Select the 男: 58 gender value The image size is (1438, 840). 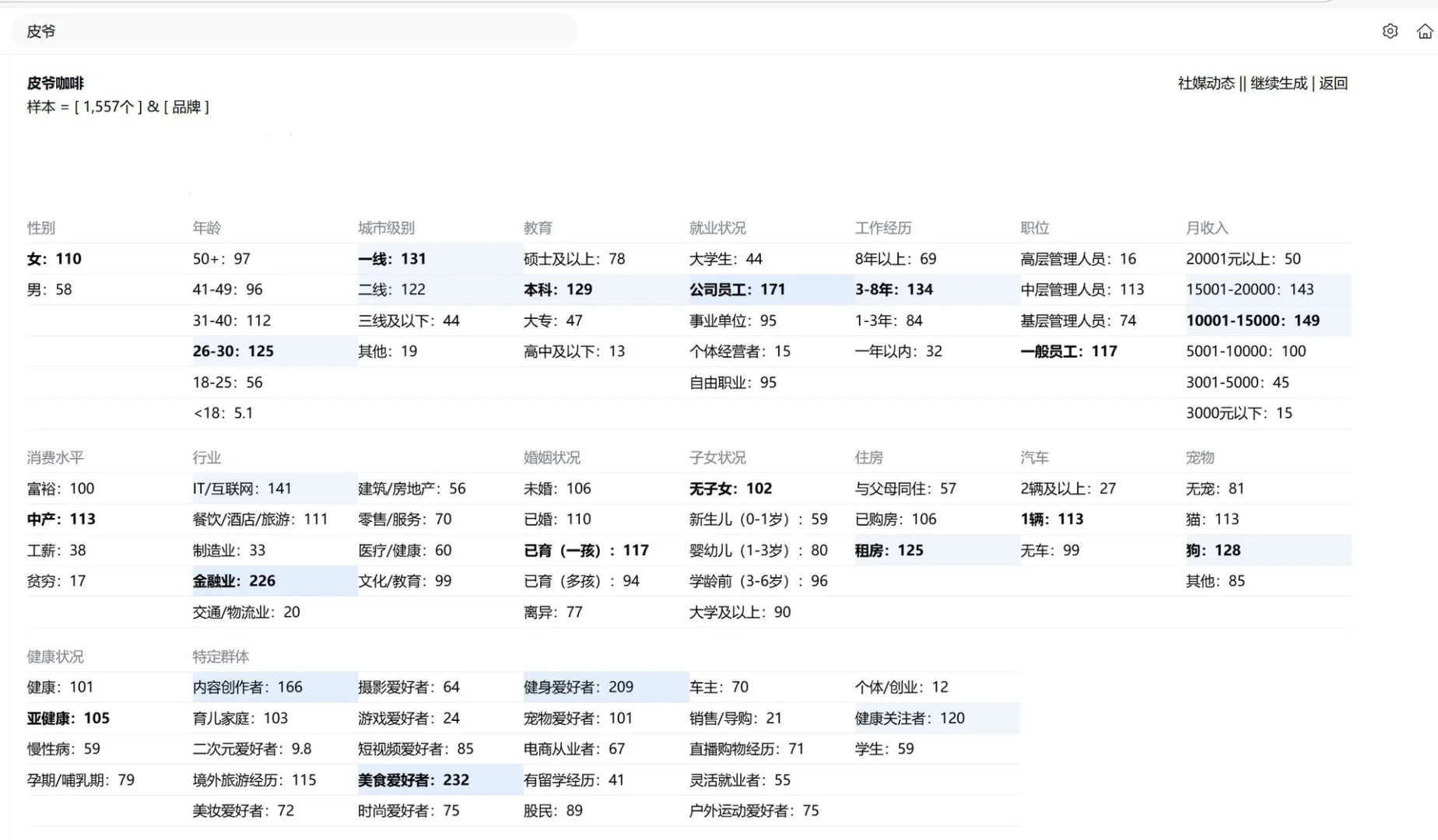tap(49, 289)
